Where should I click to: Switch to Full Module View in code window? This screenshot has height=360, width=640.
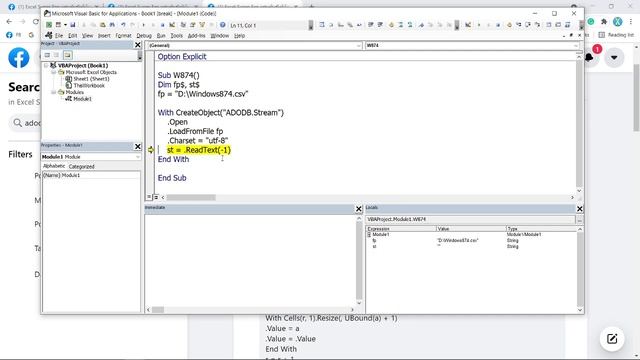(156, 197)
